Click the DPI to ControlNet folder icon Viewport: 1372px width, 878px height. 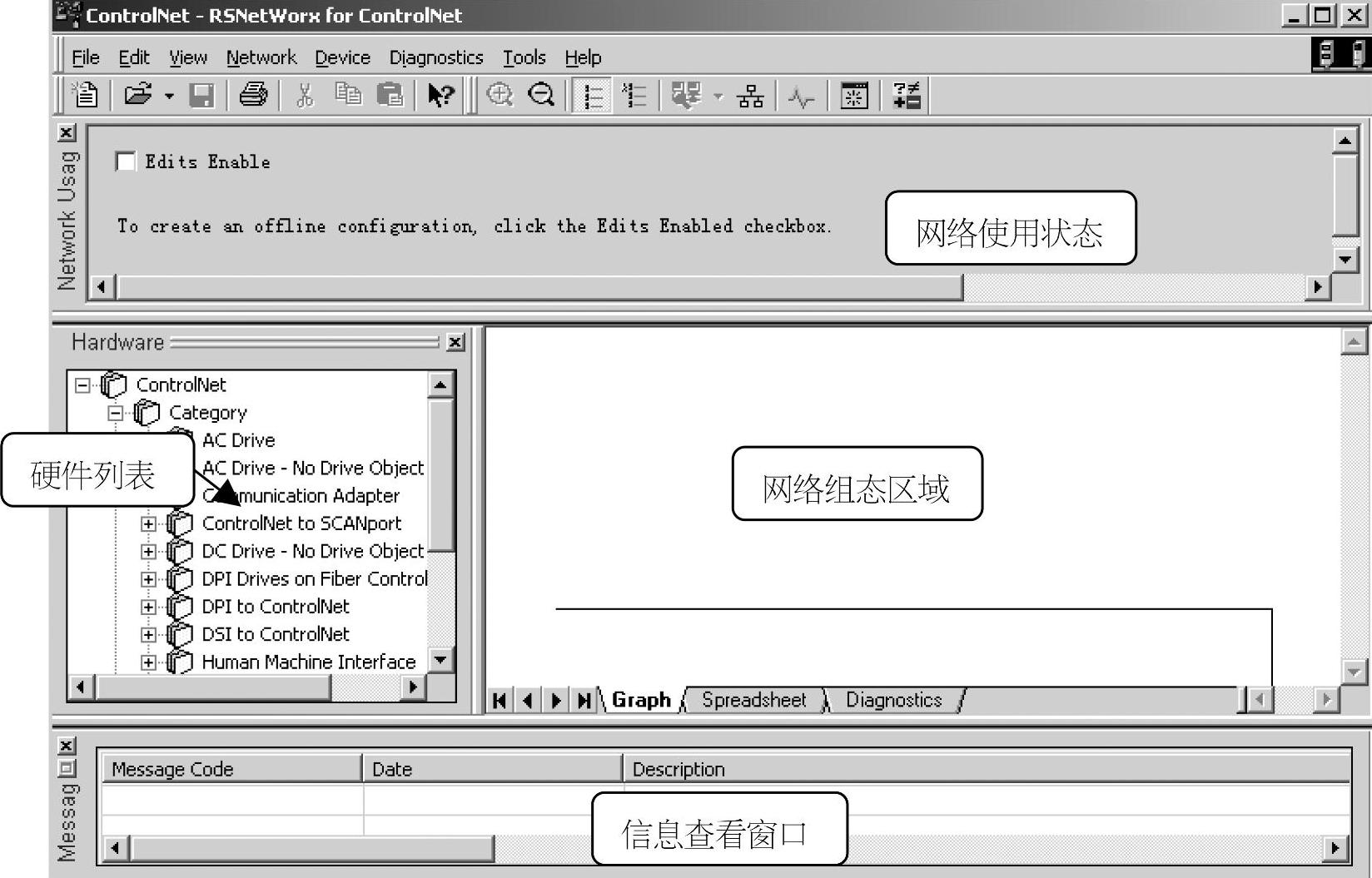click(180, 607)
